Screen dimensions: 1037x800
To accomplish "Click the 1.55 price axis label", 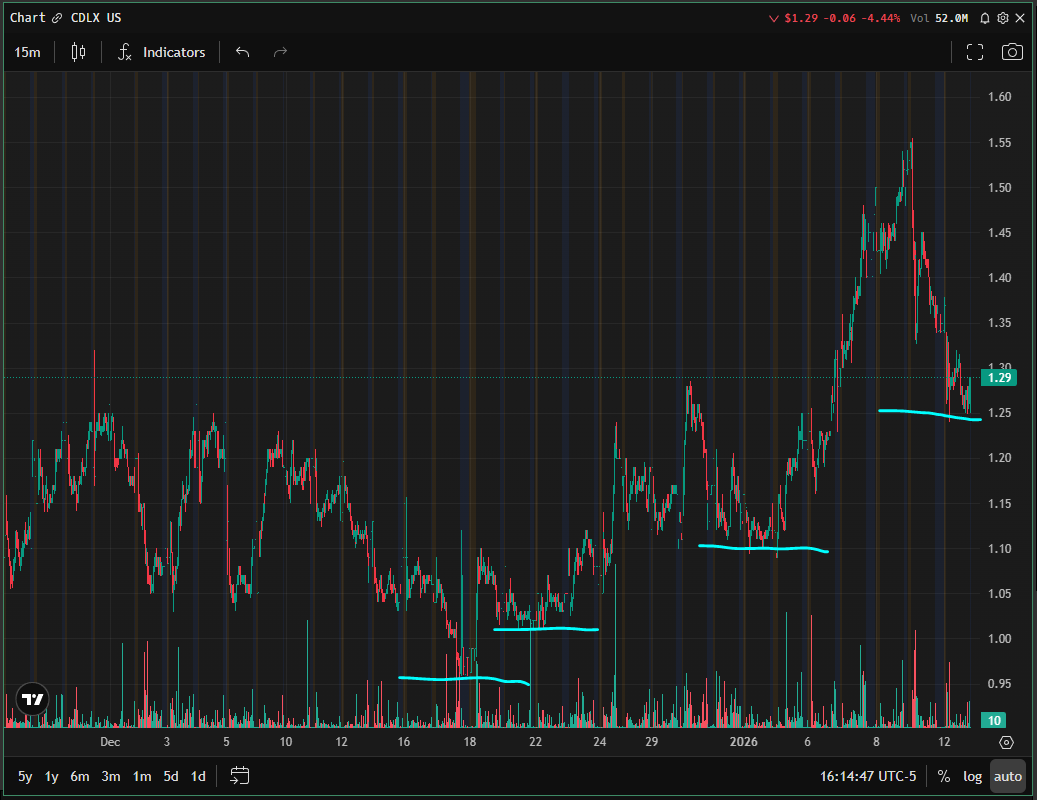I will click(999, 143).
